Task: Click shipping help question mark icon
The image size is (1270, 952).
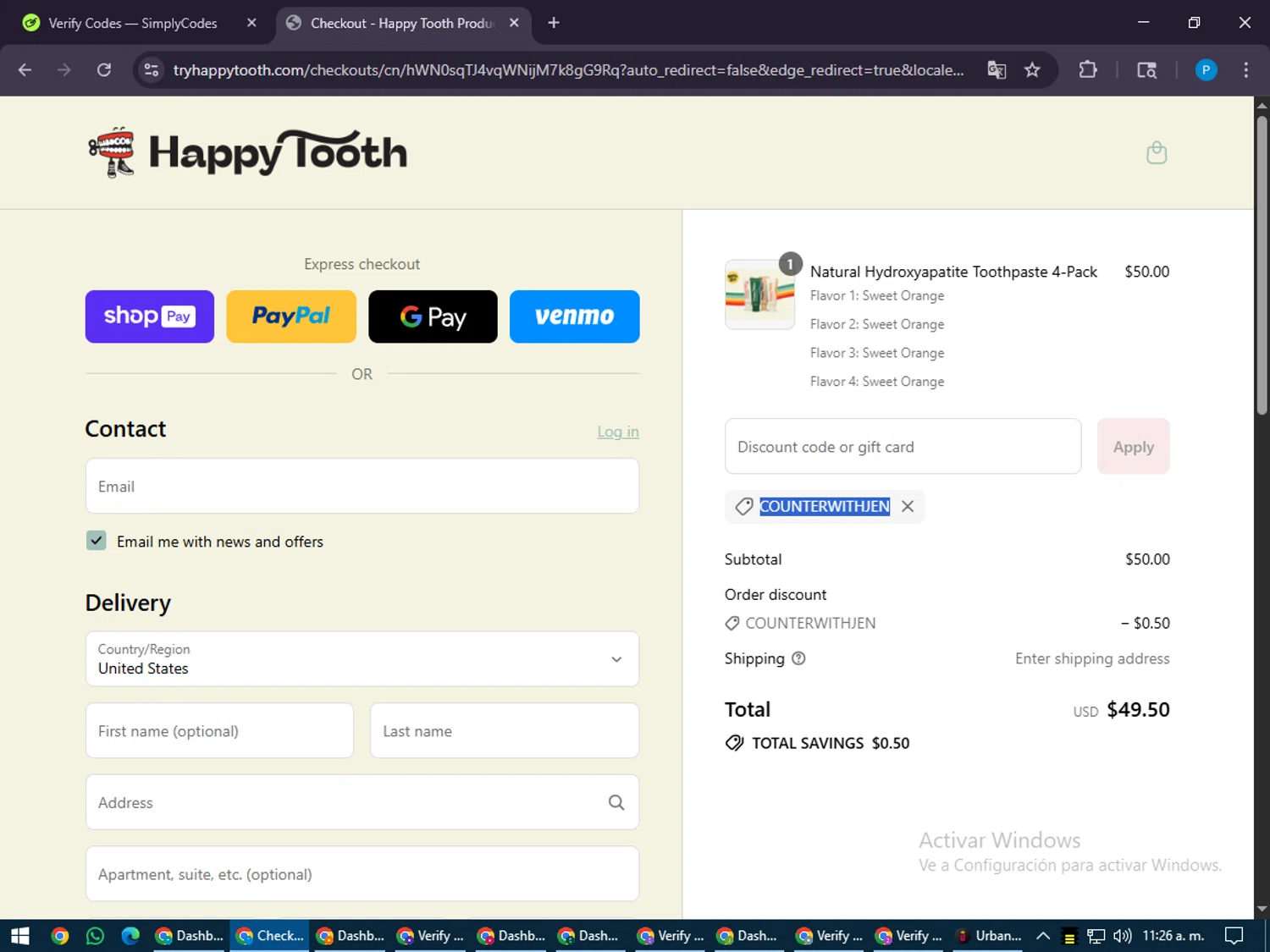Action: coord(798,658)
